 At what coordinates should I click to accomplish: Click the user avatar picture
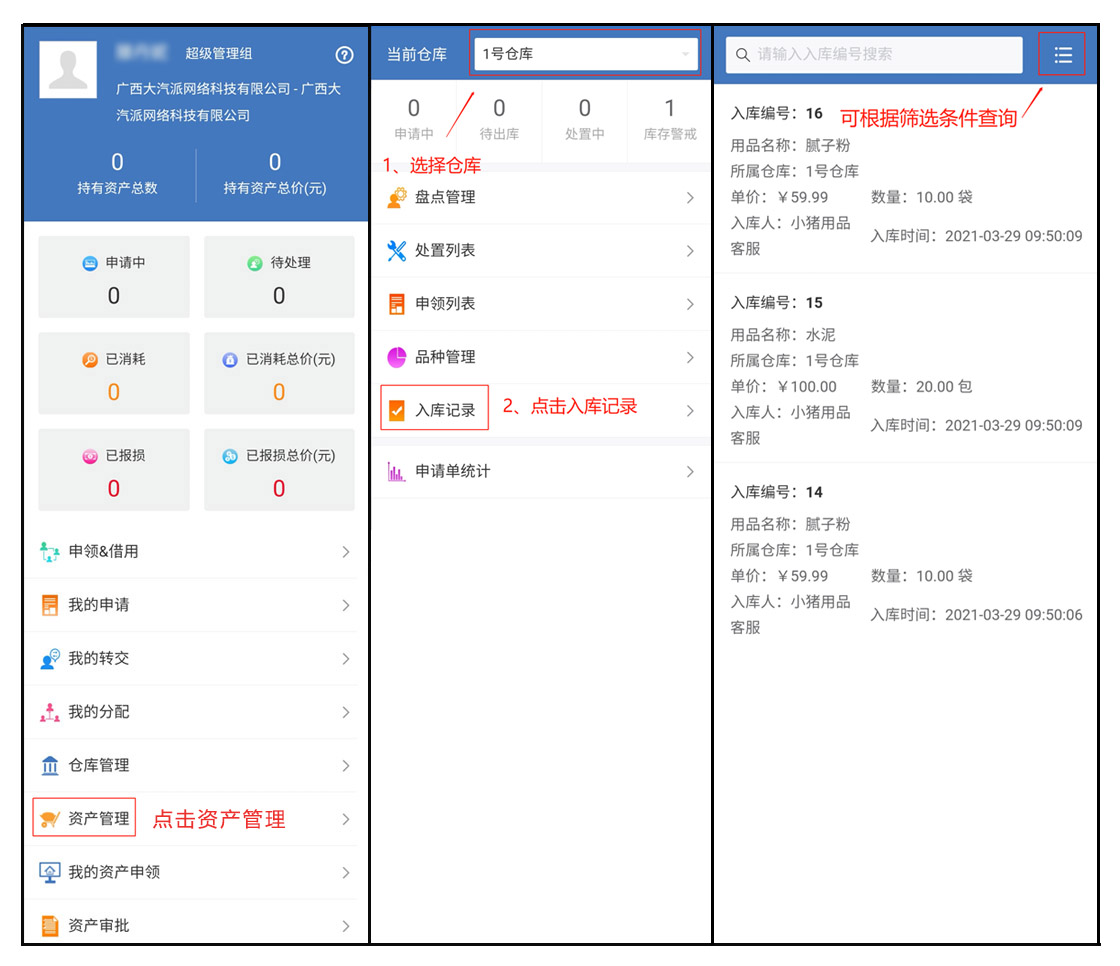tap(68, 69)
